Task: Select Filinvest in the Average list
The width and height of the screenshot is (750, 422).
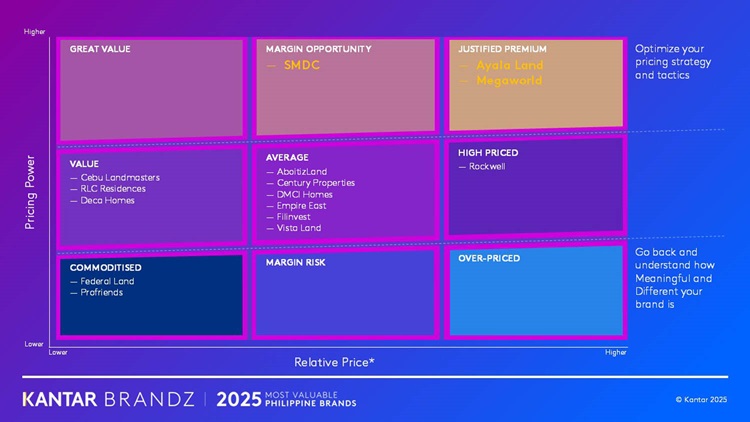Action: point(294,217)
